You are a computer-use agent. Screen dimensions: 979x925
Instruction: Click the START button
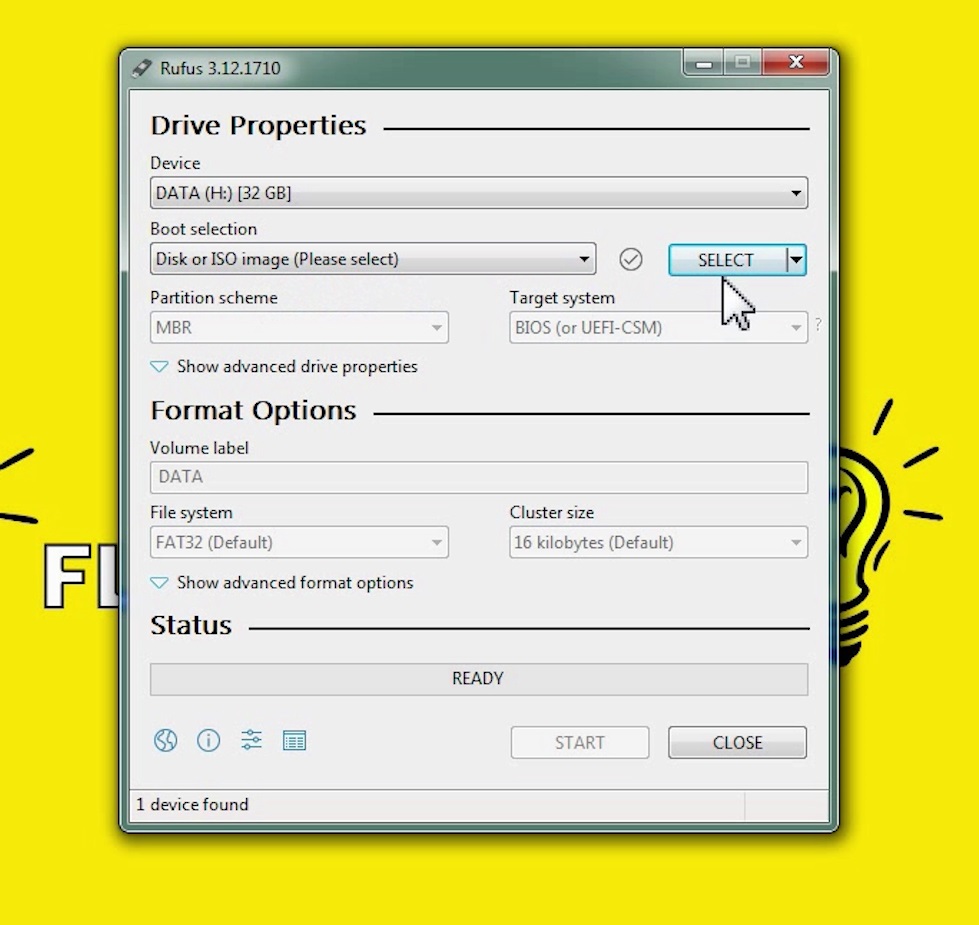pos(579,743)
